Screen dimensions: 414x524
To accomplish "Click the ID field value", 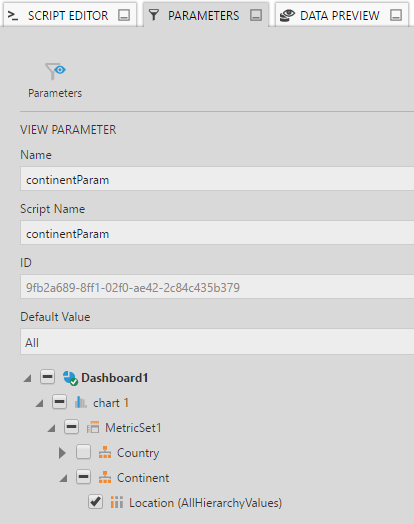I will (x=217, y=287).
